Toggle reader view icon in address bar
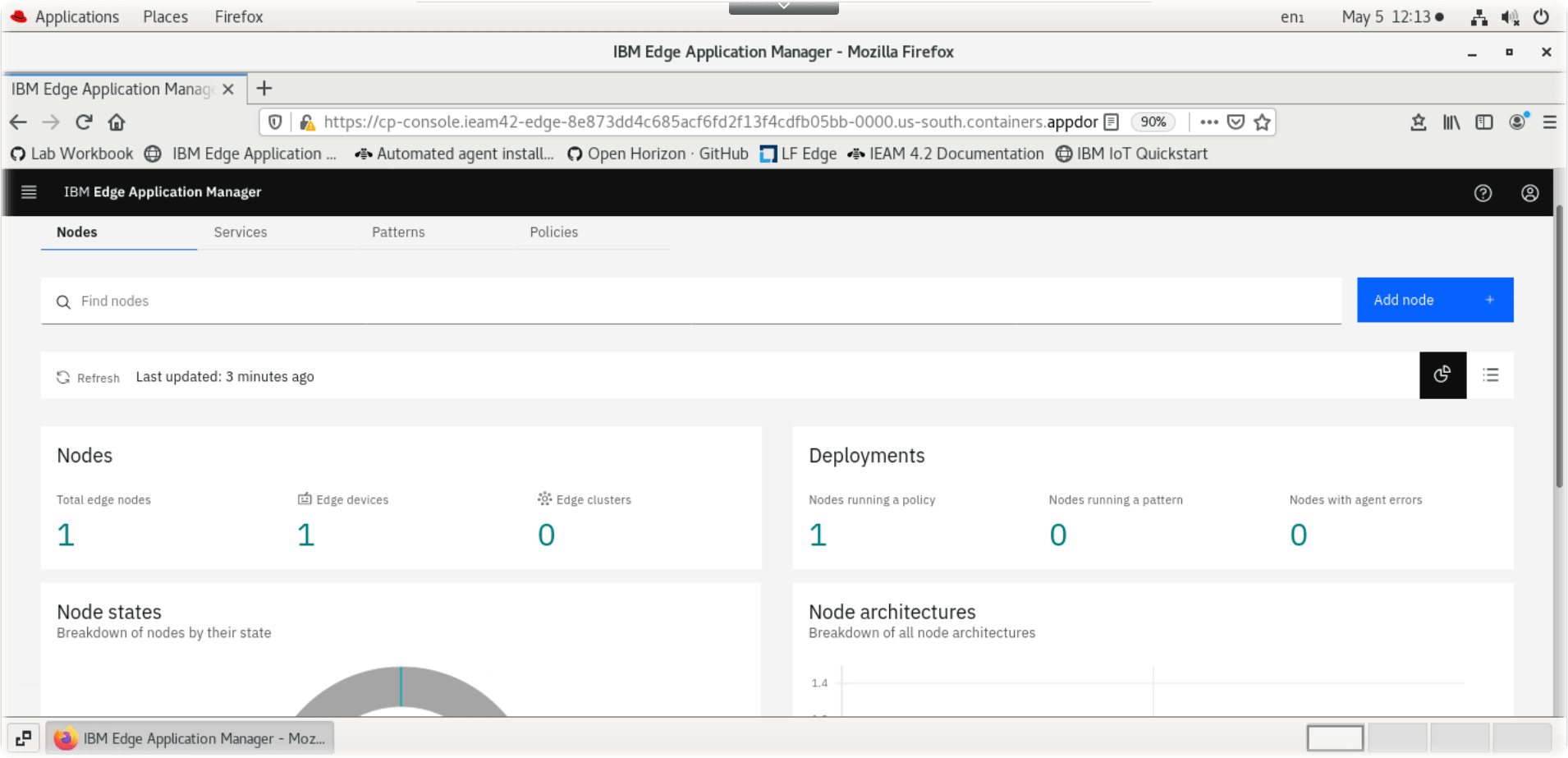 click(1112, 122)
